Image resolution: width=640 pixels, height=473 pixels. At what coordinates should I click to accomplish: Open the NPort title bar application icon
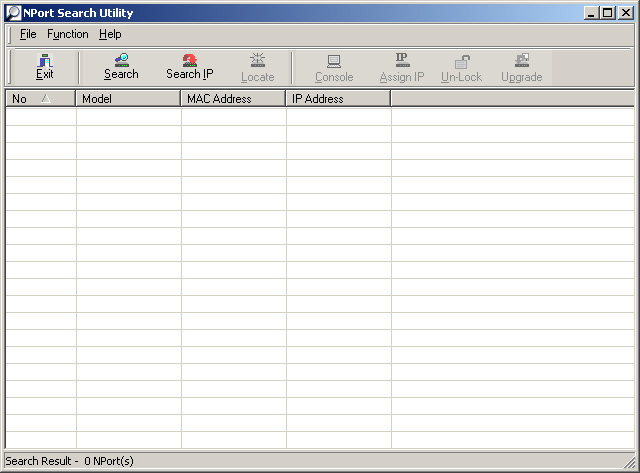coord(13,13)
